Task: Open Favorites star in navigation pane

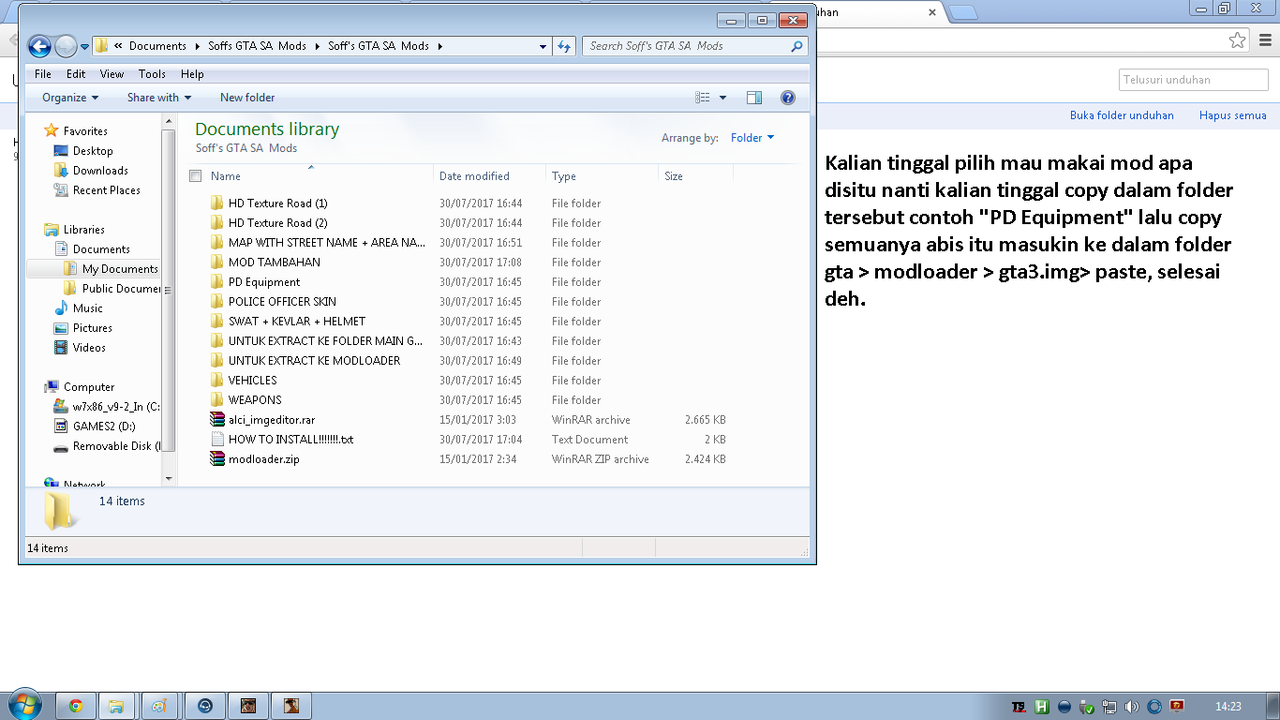Action: click(x=51, y=131)
